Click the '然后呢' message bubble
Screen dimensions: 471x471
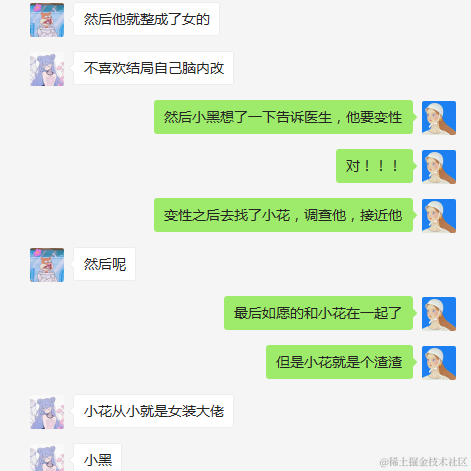(x=104, y=264)
